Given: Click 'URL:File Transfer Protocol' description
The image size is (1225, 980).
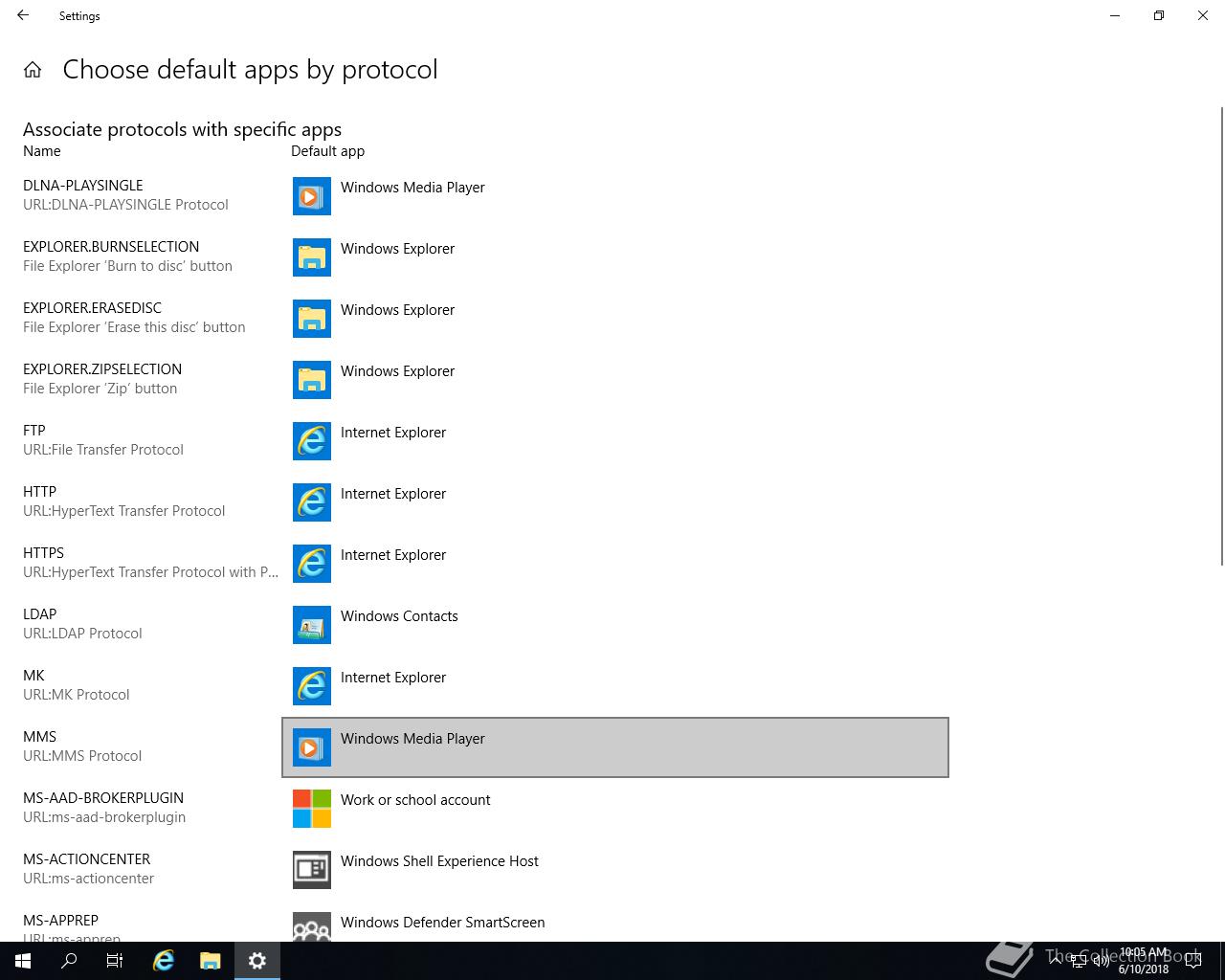Looking at the screenshot, I should [103, 450].
